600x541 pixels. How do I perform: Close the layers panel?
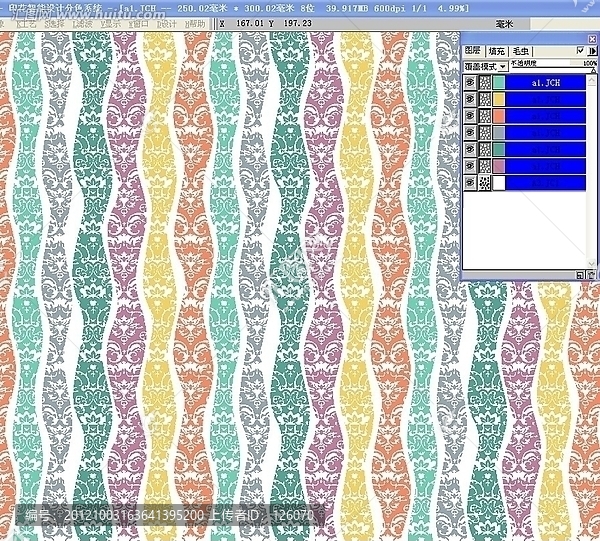pos(592,39)
